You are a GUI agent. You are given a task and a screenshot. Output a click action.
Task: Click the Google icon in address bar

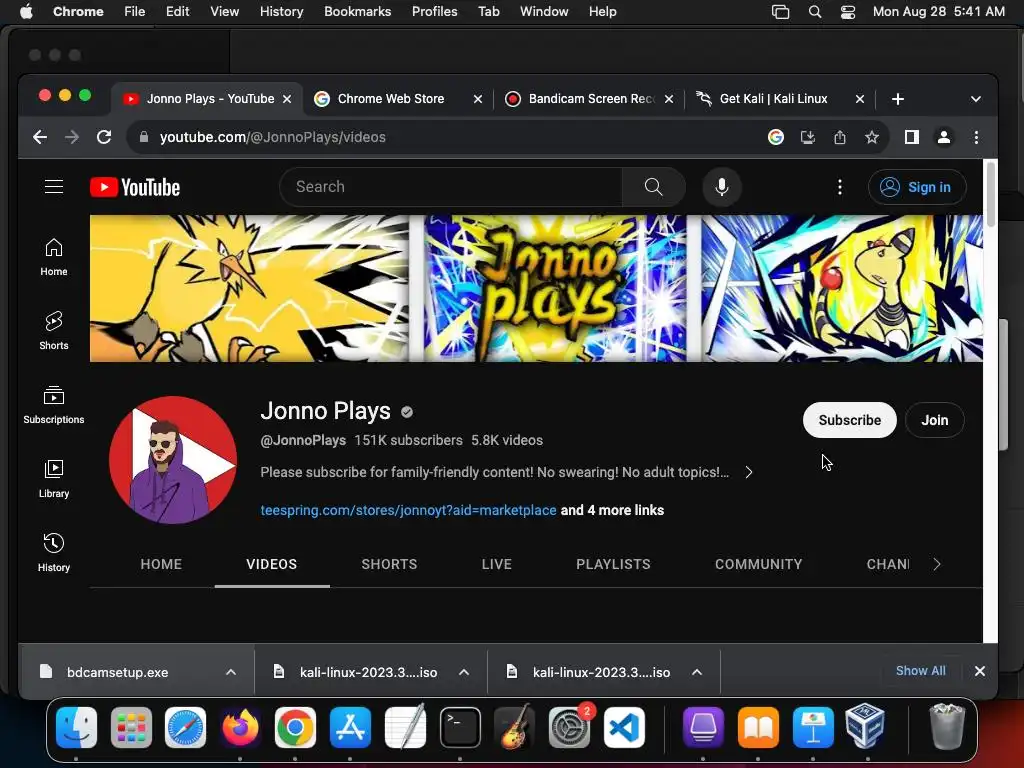pos(776,137)
